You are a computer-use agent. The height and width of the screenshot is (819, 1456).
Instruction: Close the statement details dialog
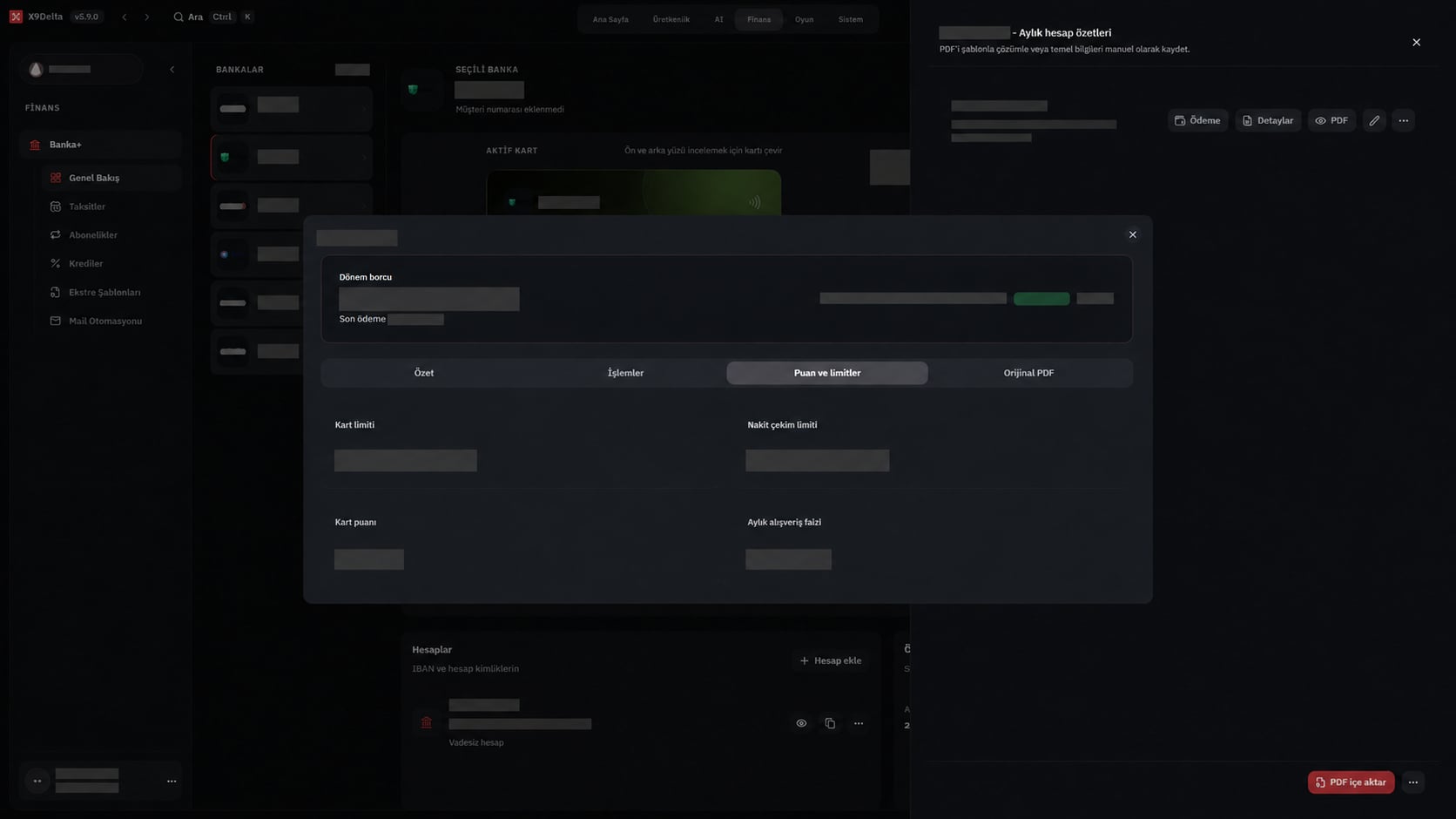pyautogui.click(x=1132, y=234)
